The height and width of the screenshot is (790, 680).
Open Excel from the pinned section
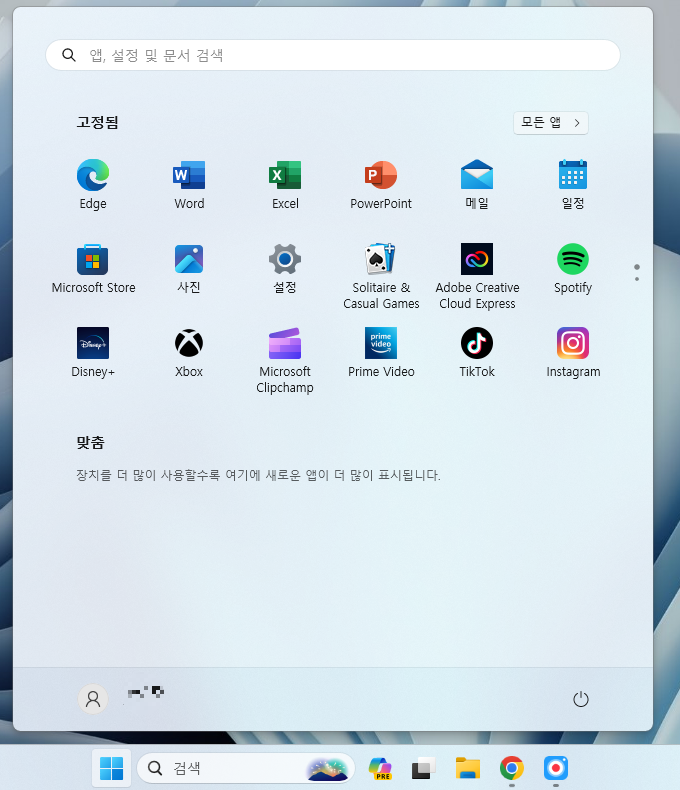[285, 184]
